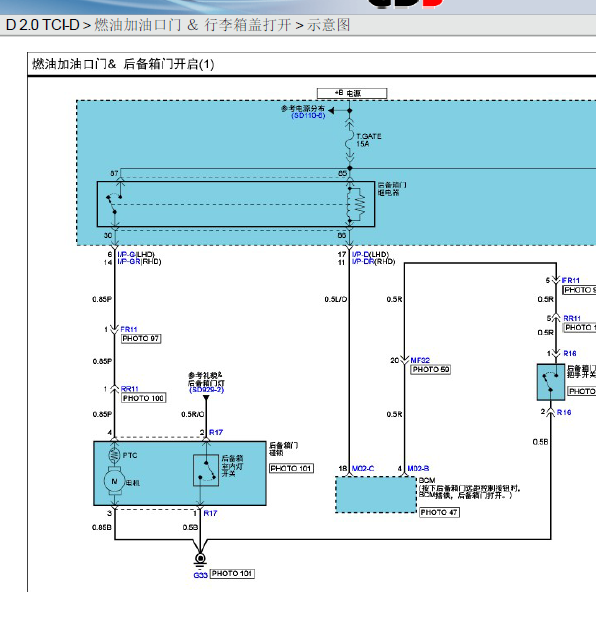
Task: Click the 参考电源分布 reference label
Action: 303,109
